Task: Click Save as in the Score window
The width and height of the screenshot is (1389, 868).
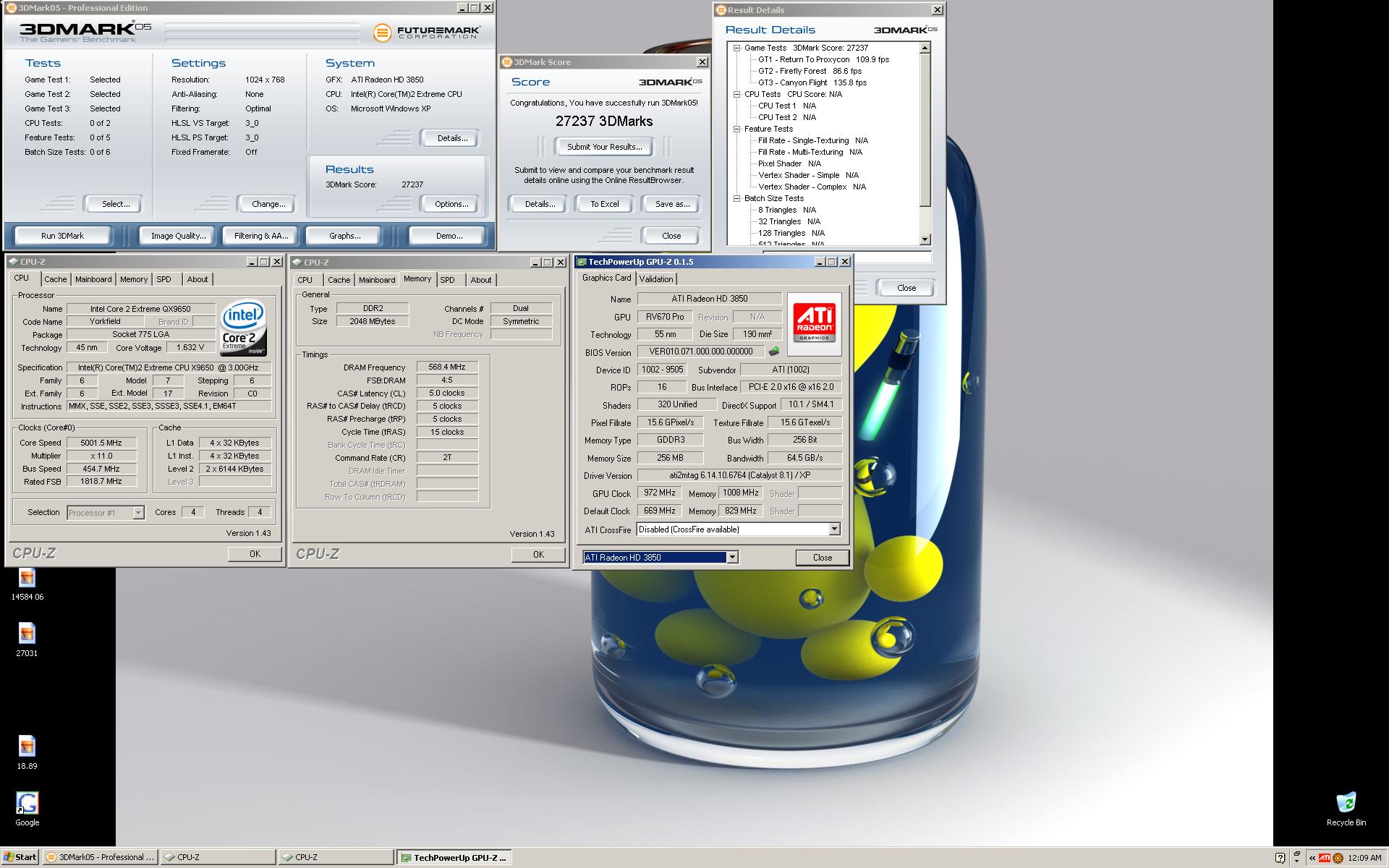Action: point(672,204)
